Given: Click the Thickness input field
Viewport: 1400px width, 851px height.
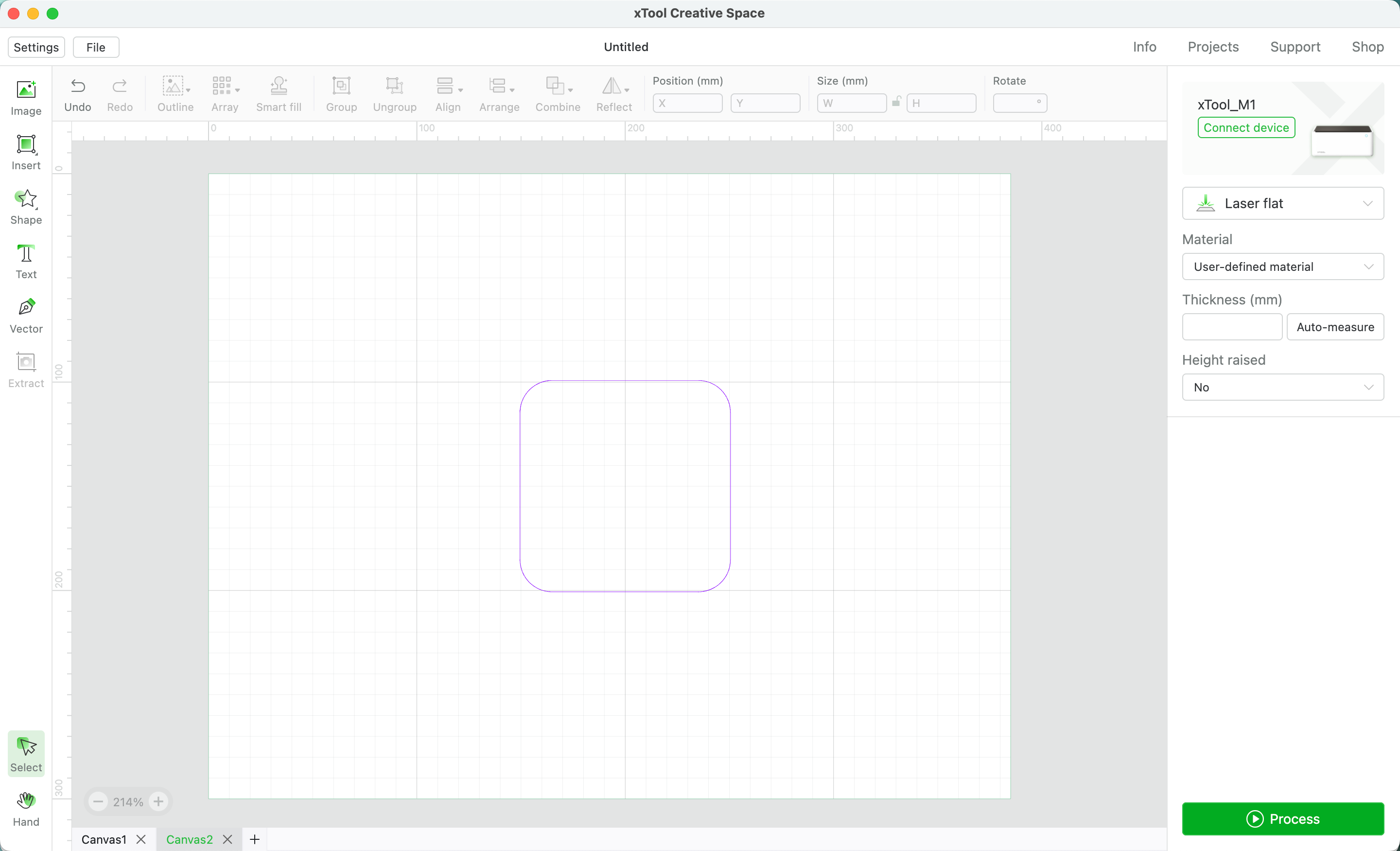Looking at the screenshot, I should 1232,326.
